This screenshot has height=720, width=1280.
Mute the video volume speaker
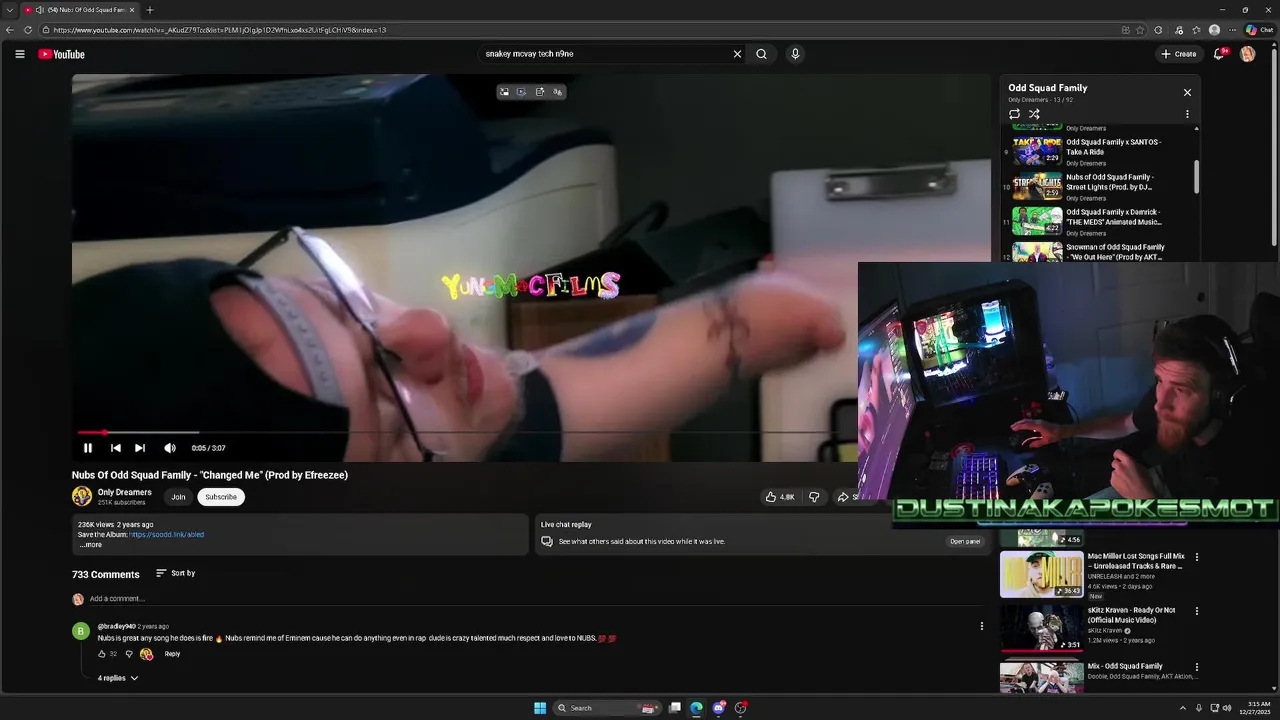[x=170, y=448]
